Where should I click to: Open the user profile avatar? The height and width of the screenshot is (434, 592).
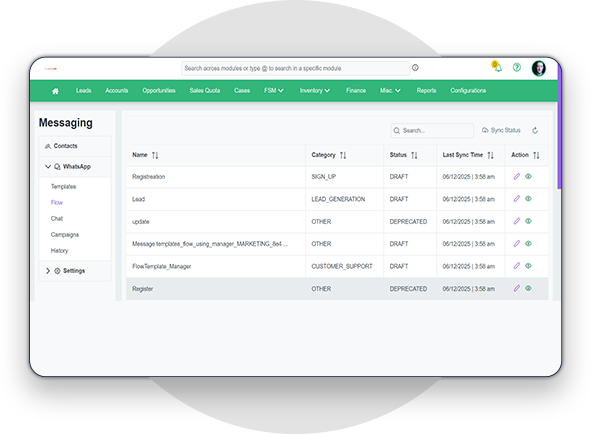tap(539, 68)
